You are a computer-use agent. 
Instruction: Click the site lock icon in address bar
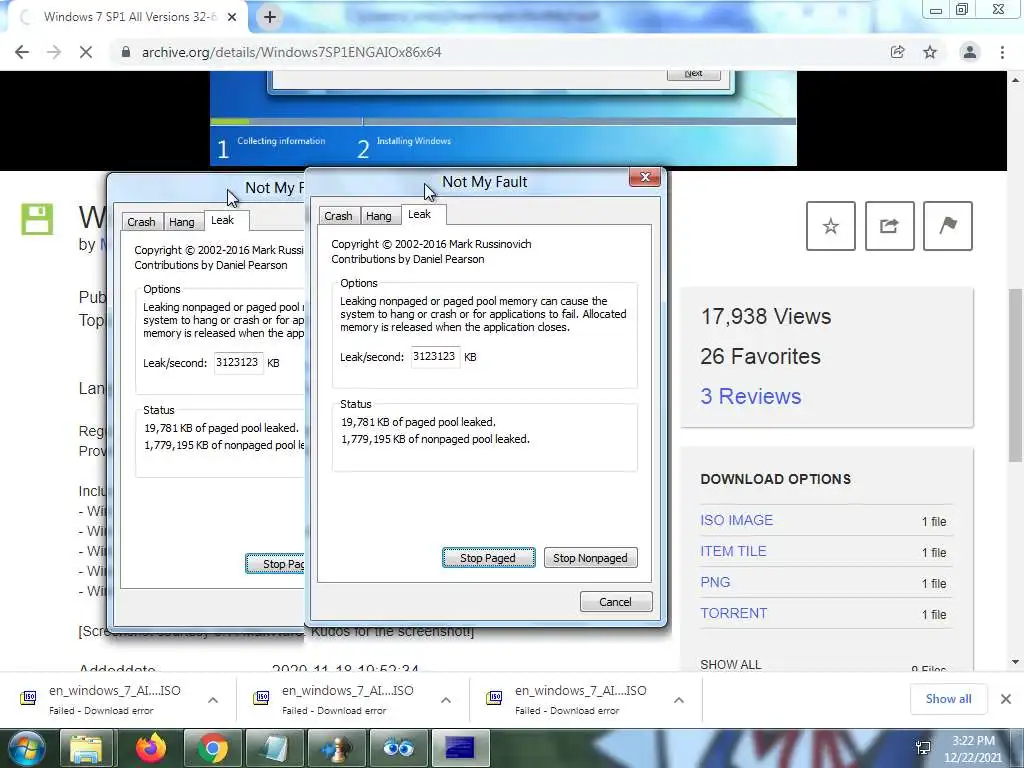point(125,52)
